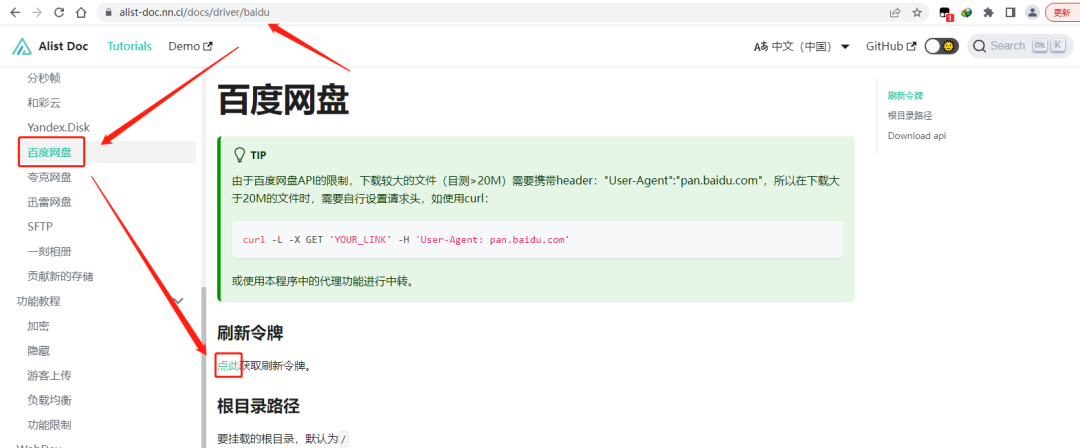
Task: Open the Demo external link
Action: [191, 46]
